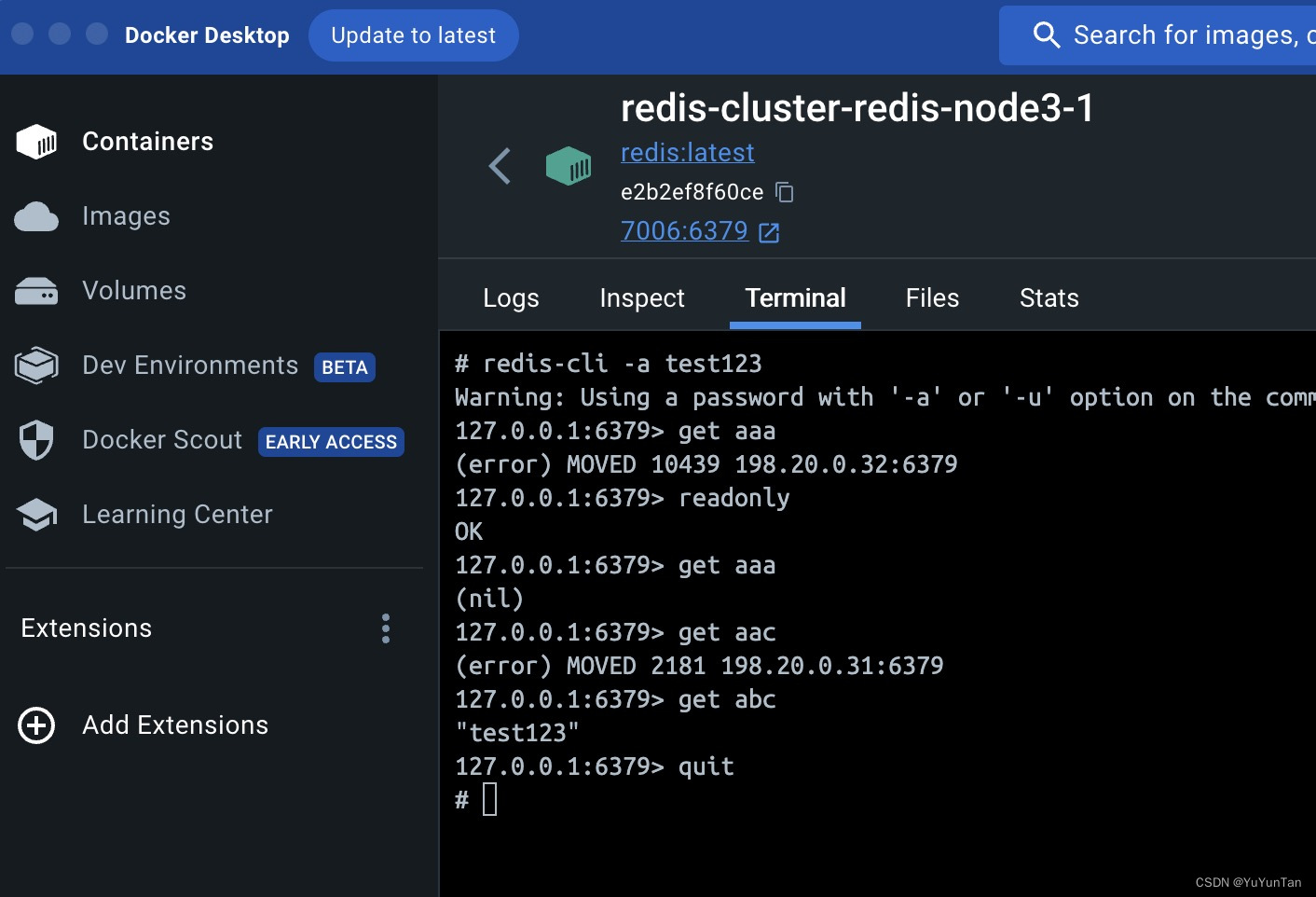1316x897 pixels.
Task: Click the Images cloud icon
Action: [x=36, y=216]
